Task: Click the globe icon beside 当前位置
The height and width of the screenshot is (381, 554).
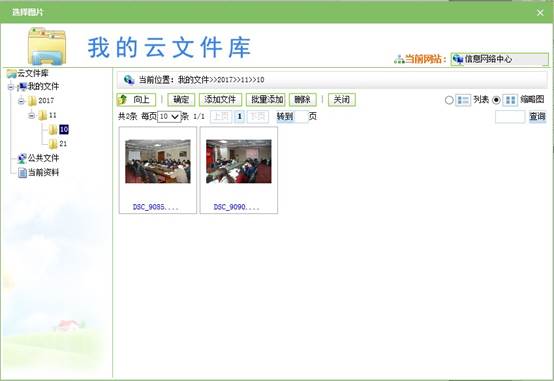Action: tap(129, 80)
